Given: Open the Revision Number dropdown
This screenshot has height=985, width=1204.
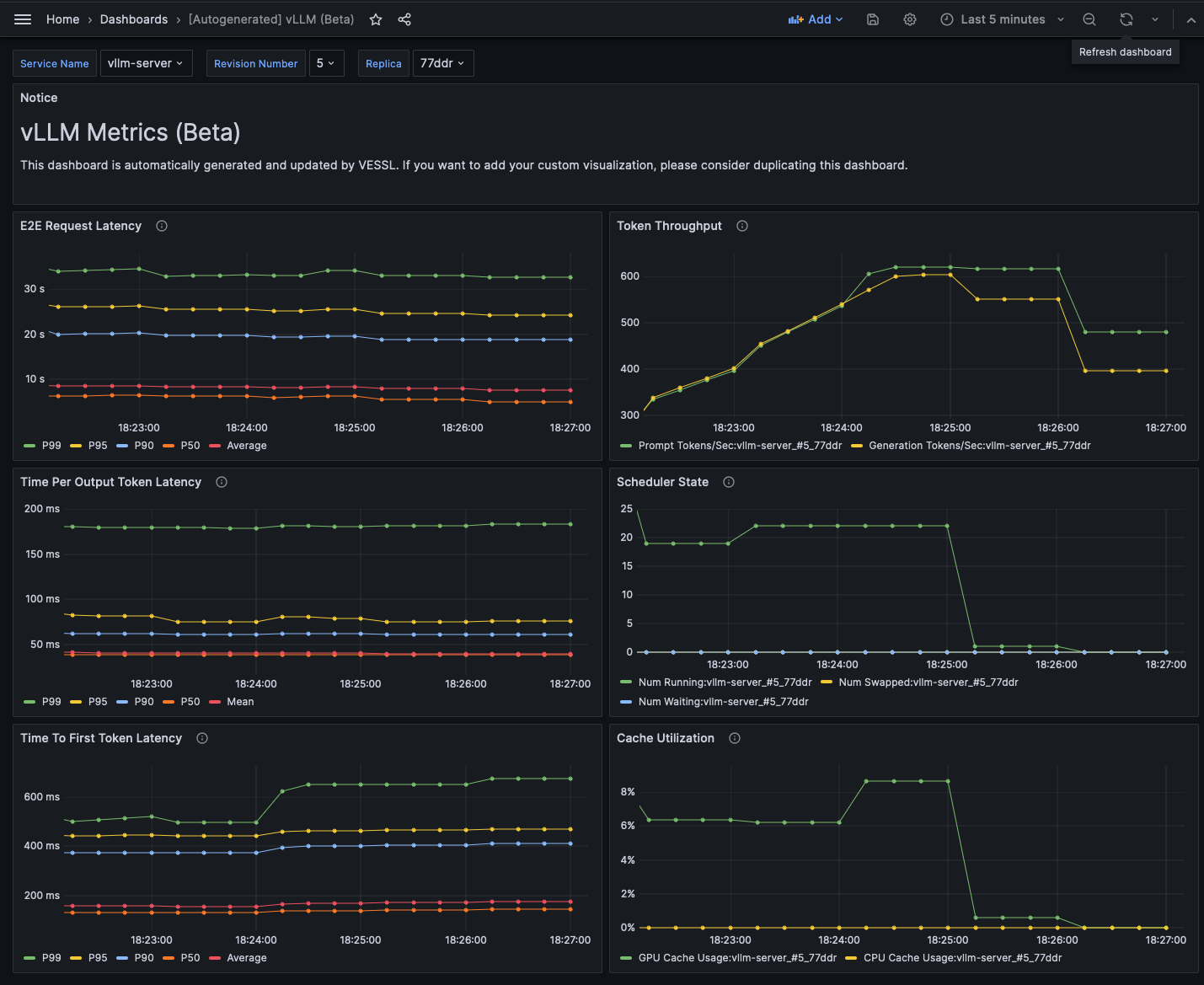Looking at the screenshot, I should click(x=326, y=63).
